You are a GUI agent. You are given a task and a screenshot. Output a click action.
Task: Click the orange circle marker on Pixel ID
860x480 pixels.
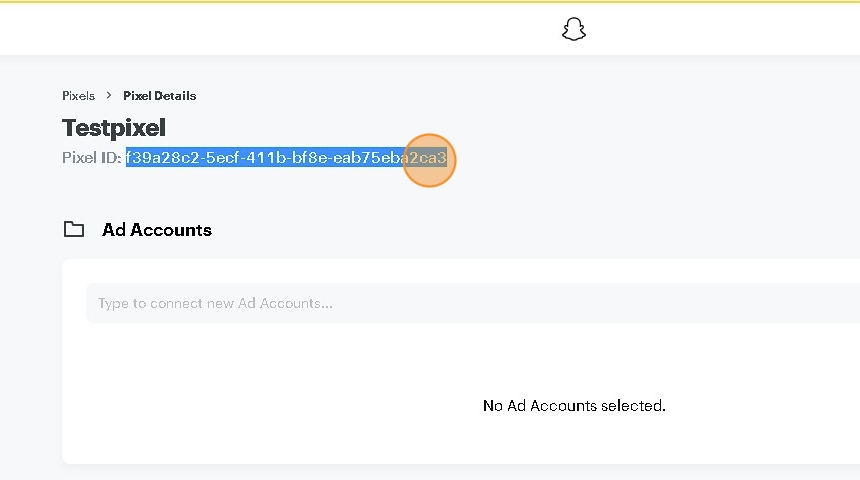[429, 160]
